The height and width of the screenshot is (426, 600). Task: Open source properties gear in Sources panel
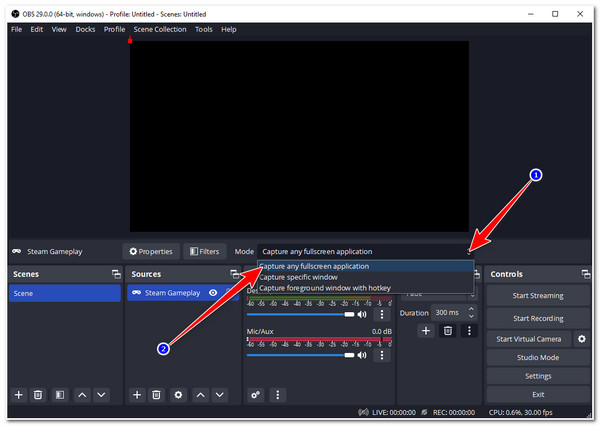(178, 395)
